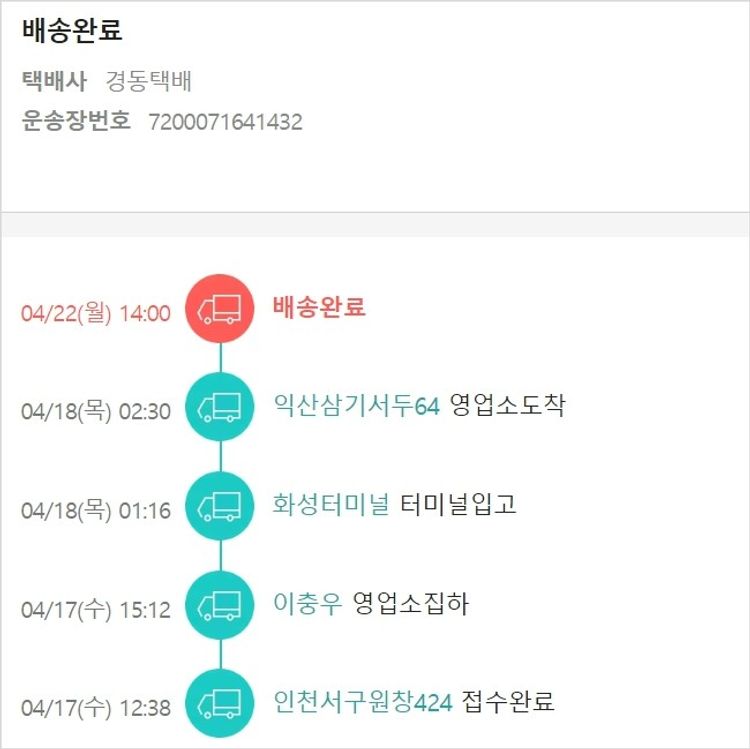Image resolution: width=750 pixels, height=749 pixels.
Task: Open the 화성터미널 terminal link
Action: [x=331, y=504]
